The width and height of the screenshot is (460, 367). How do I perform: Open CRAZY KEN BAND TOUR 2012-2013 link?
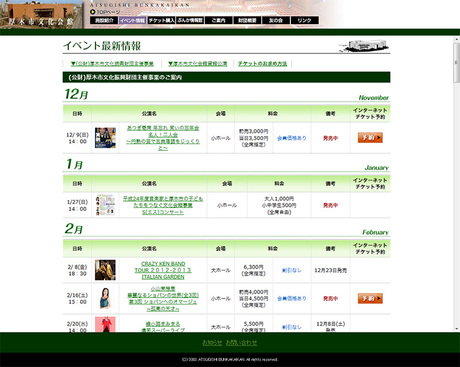(163, 270)
